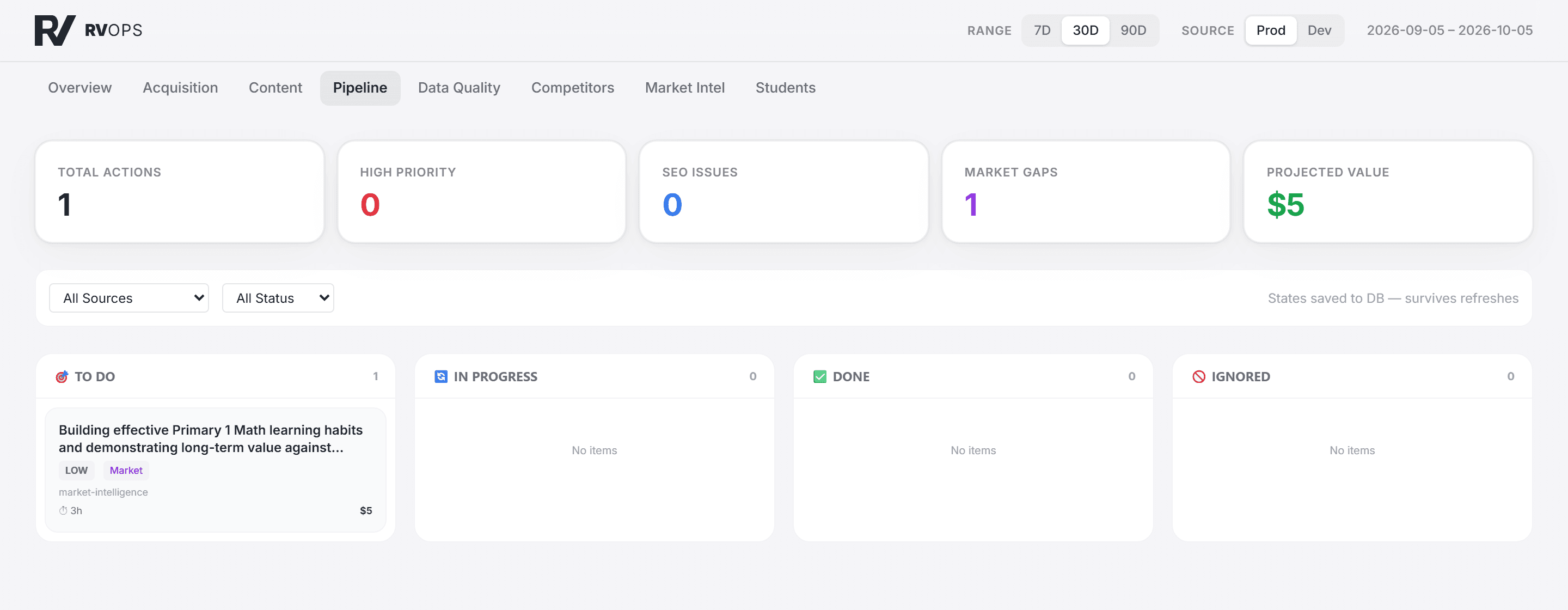Screen dimensions: 1568x610
Task: Open the Market Intel tab
Action: point(685,88)
